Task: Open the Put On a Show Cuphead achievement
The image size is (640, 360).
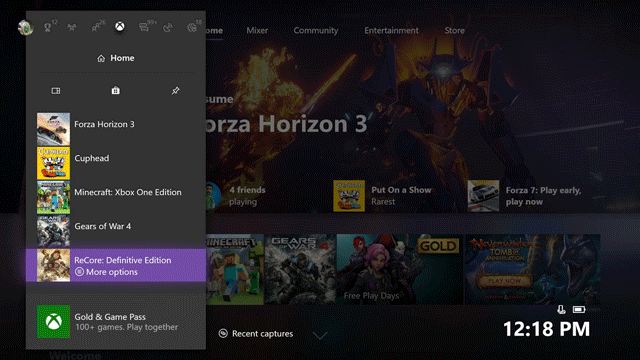Action: (x=382, y=196)
